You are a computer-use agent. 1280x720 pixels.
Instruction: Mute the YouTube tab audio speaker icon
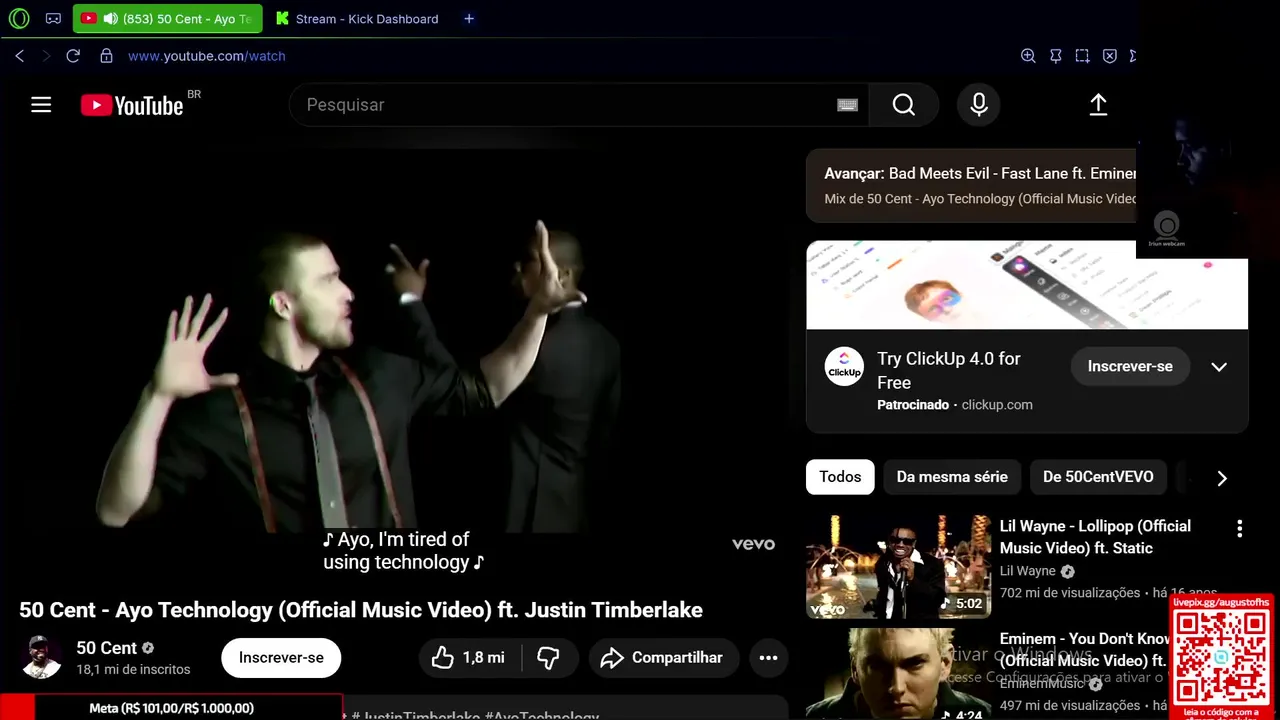(110, 18)
